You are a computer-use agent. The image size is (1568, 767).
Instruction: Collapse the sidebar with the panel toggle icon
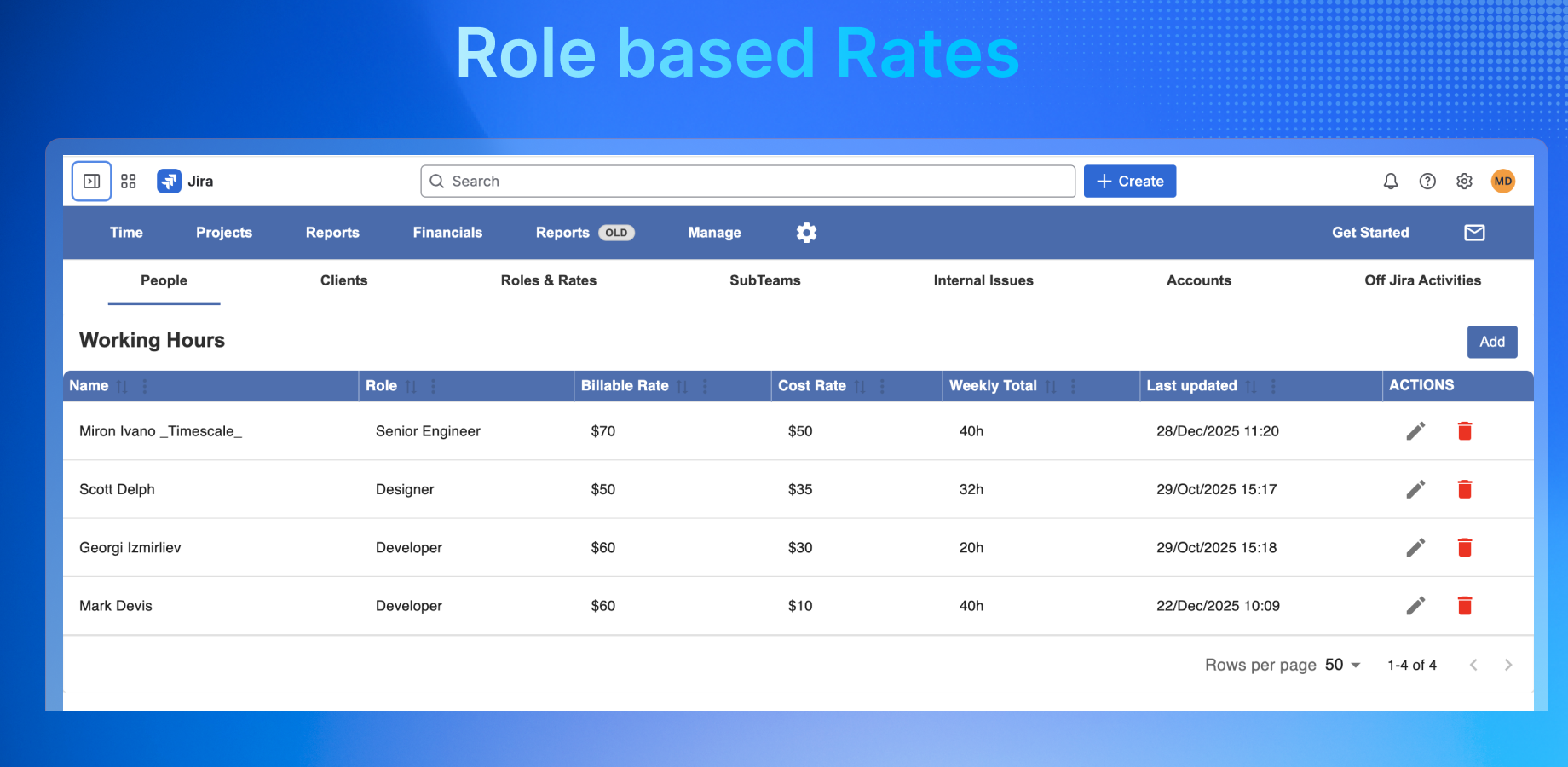pyautogui.click(x=91, y=181)
